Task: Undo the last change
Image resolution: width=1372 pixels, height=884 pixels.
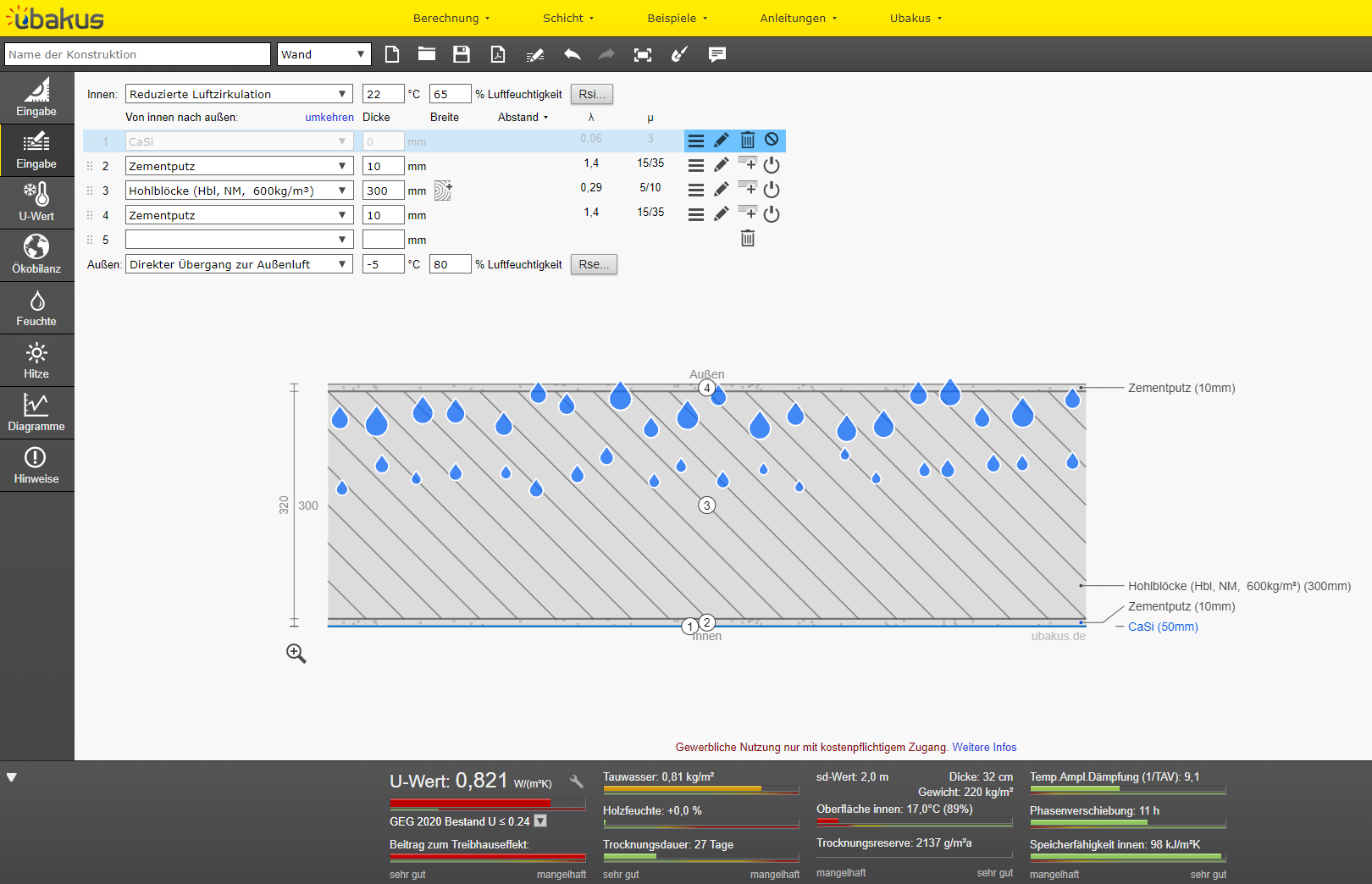Action: coord(573,54)
